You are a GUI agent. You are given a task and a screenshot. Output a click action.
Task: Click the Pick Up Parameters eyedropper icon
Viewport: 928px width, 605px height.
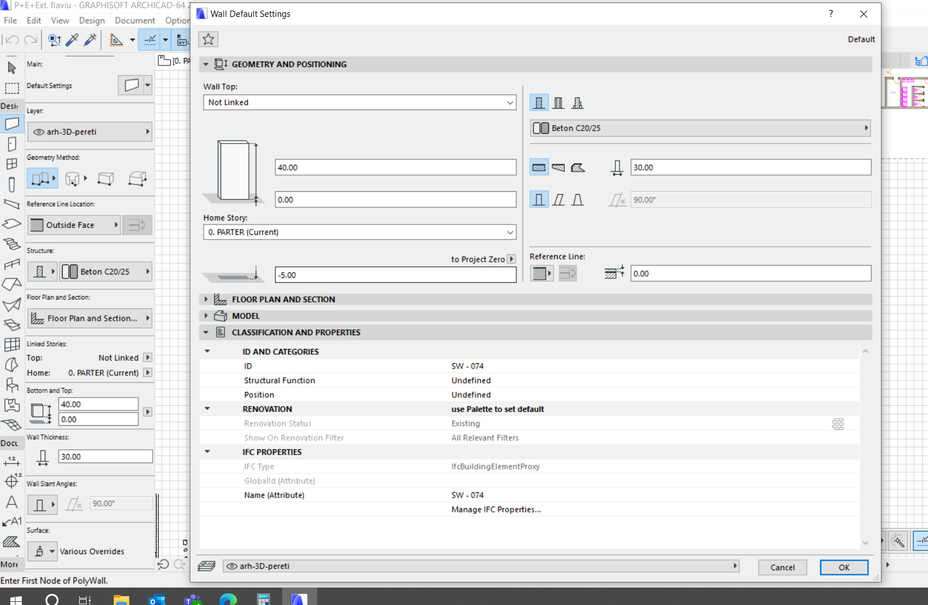(x=72, y=40)
